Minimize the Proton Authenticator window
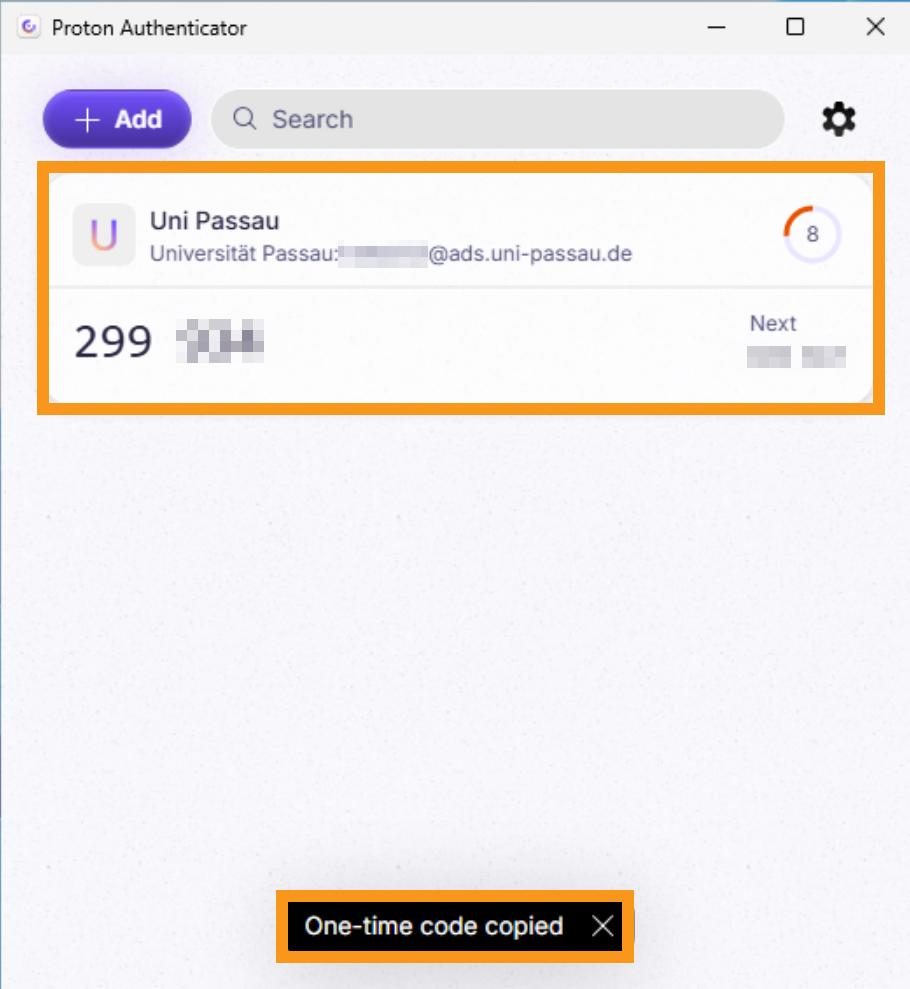This screenshot has width=910, height=989. click(716, 27)
